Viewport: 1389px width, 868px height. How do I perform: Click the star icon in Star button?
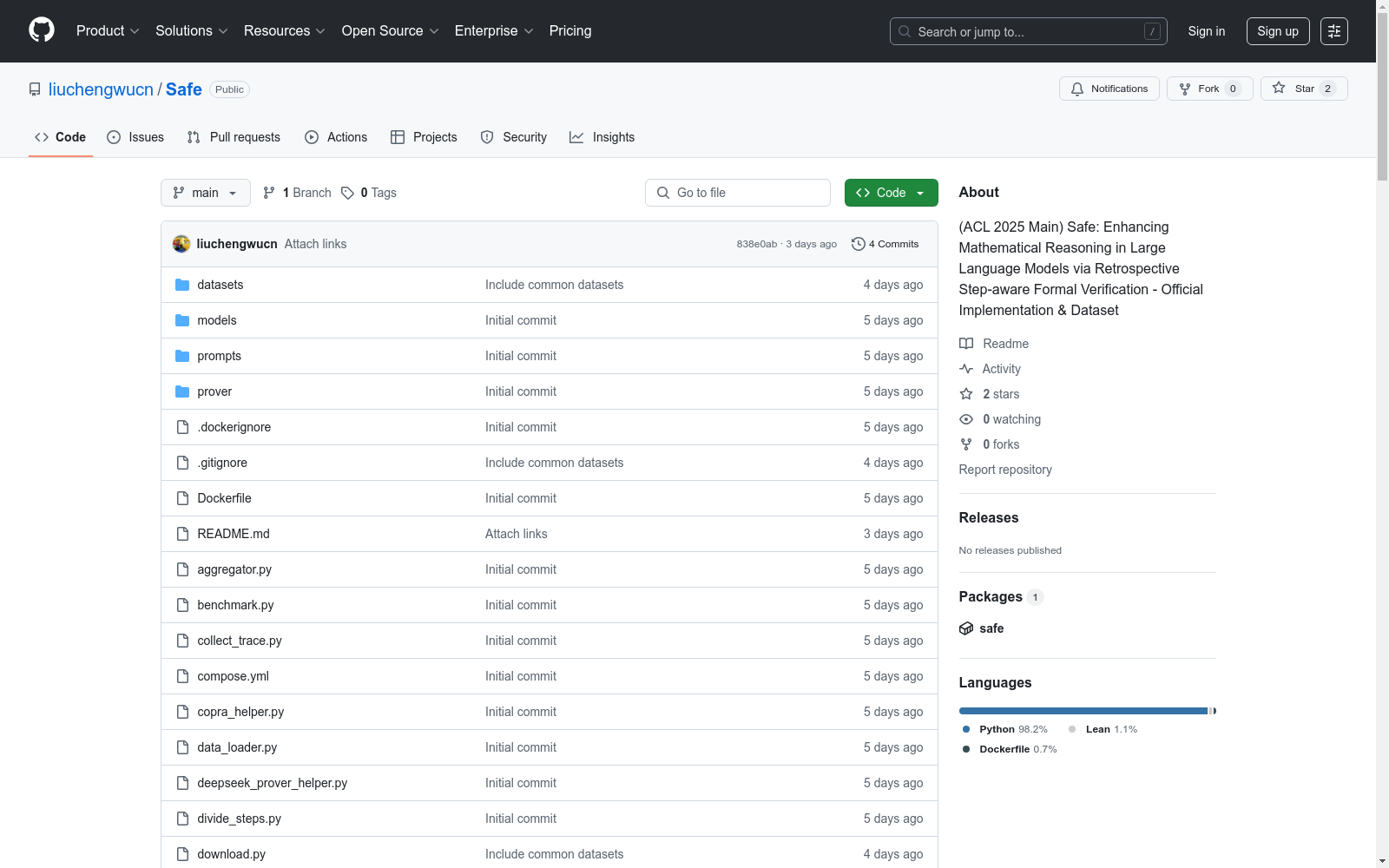pos(1279,88)
